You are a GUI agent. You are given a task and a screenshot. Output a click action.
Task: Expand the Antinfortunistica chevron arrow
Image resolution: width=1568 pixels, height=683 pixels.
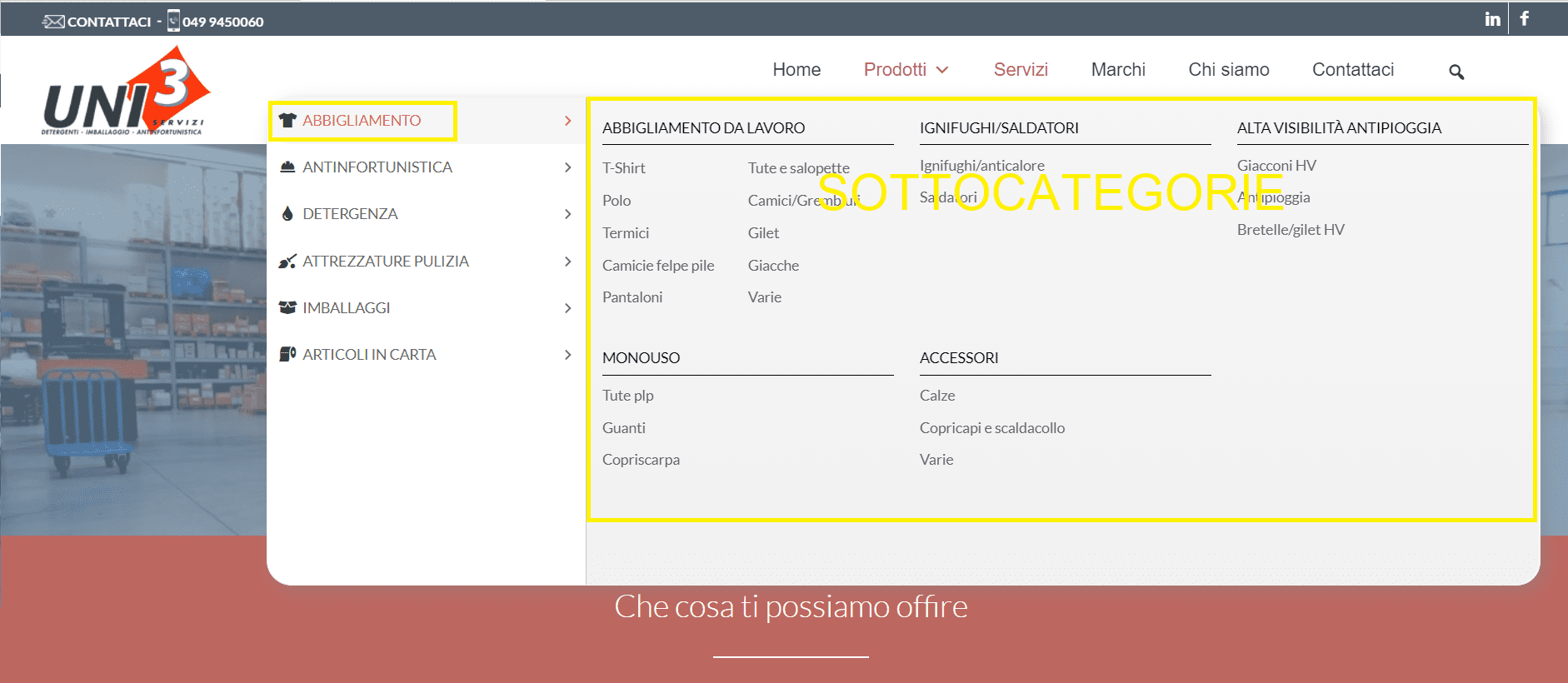[567, 167]
